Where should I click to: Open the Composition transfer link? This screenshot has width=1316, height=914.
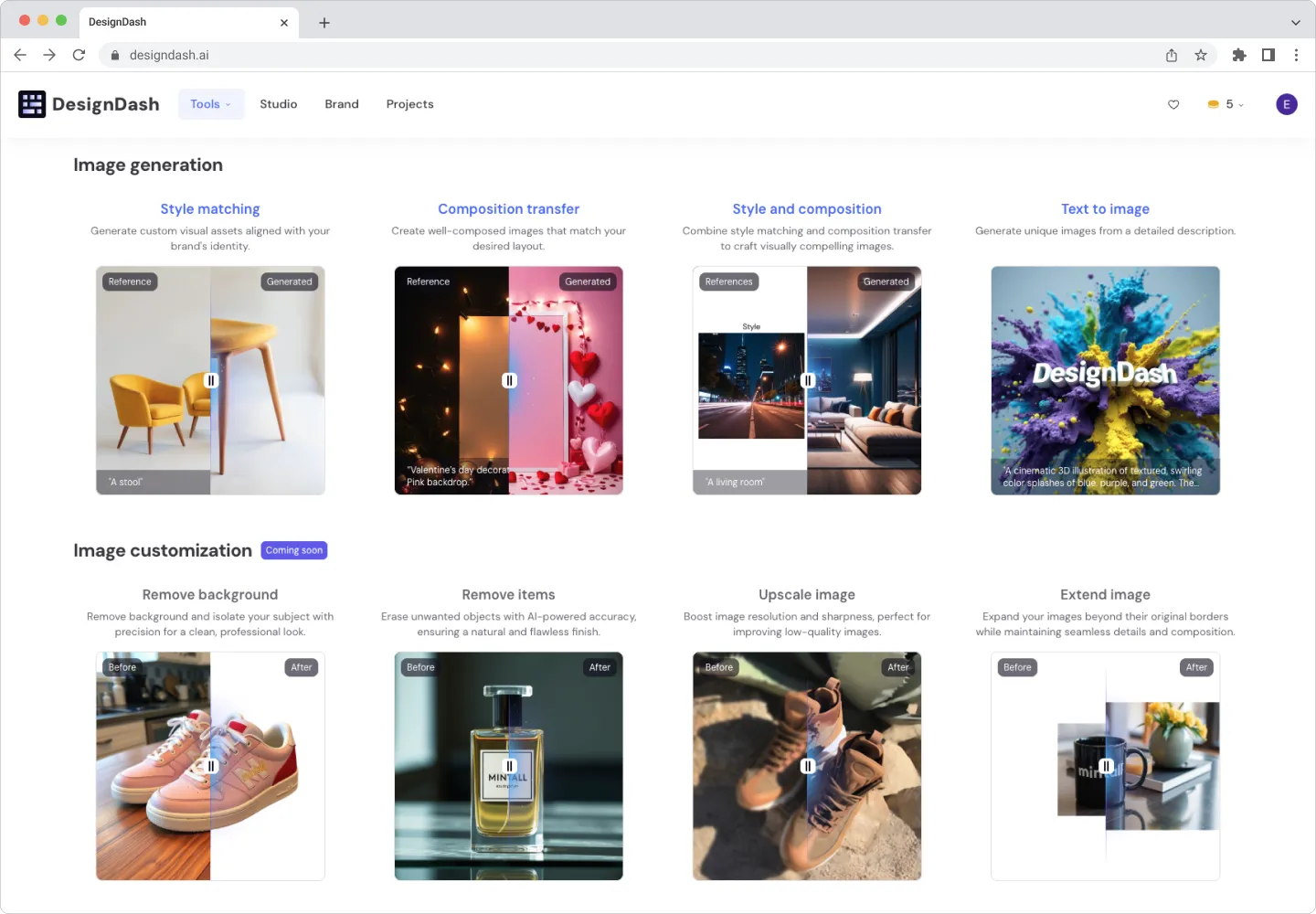(508, 209)
